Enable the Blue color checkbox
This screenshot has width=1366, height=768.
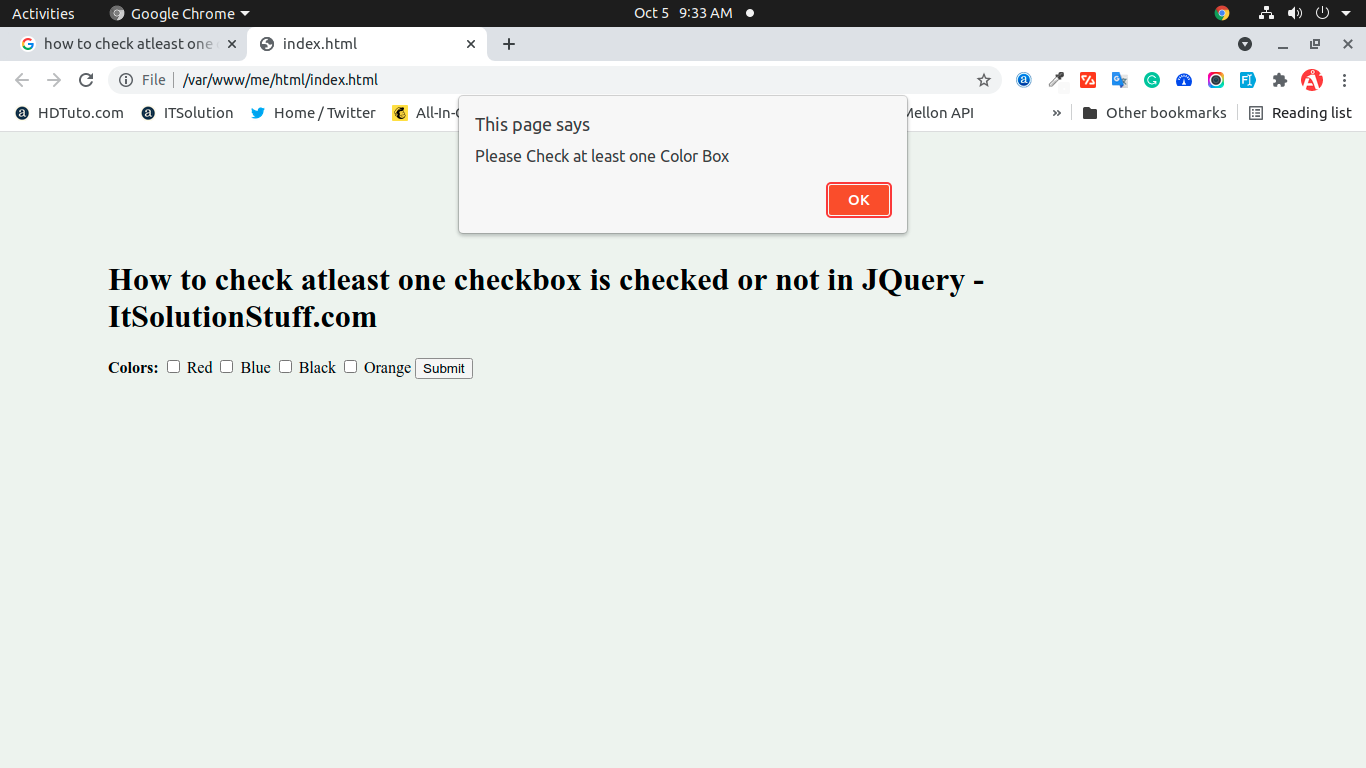[226, 367]
